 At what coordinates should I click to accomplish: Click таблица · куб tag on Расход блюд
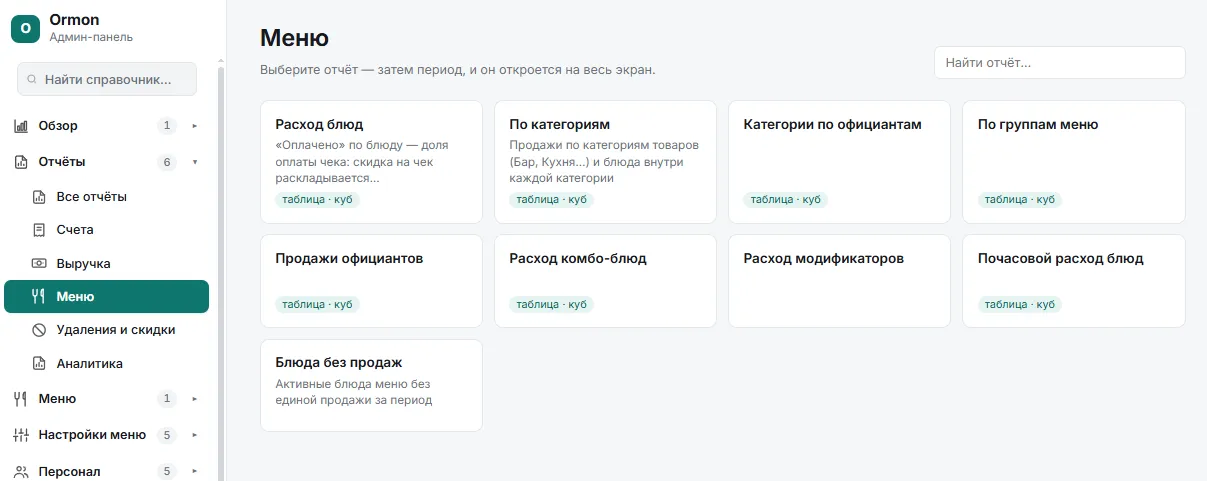[x=317, y=200]
